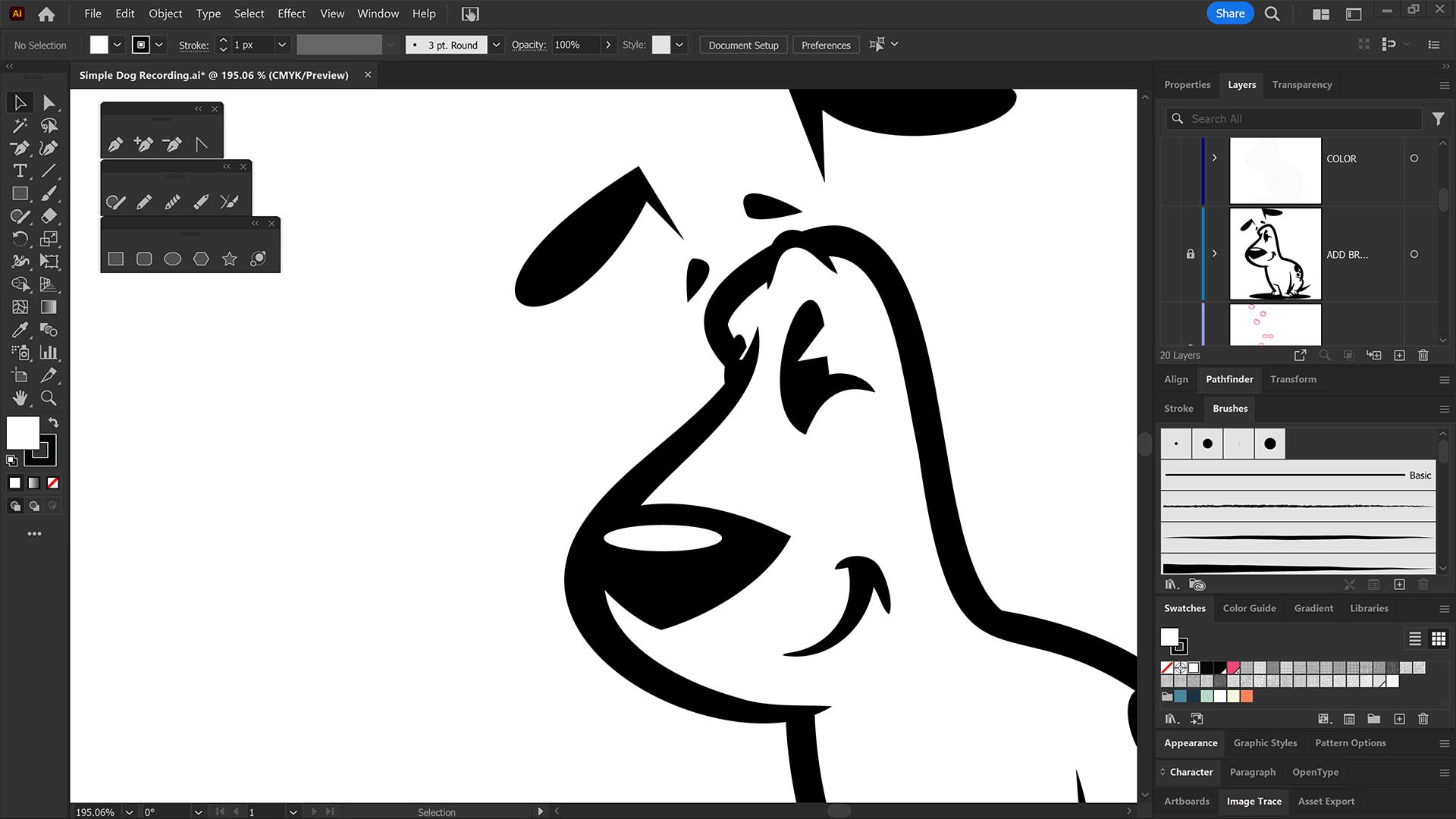1456x819 pixels.
Task: Open the Object menu
Action: coord(165,14)
